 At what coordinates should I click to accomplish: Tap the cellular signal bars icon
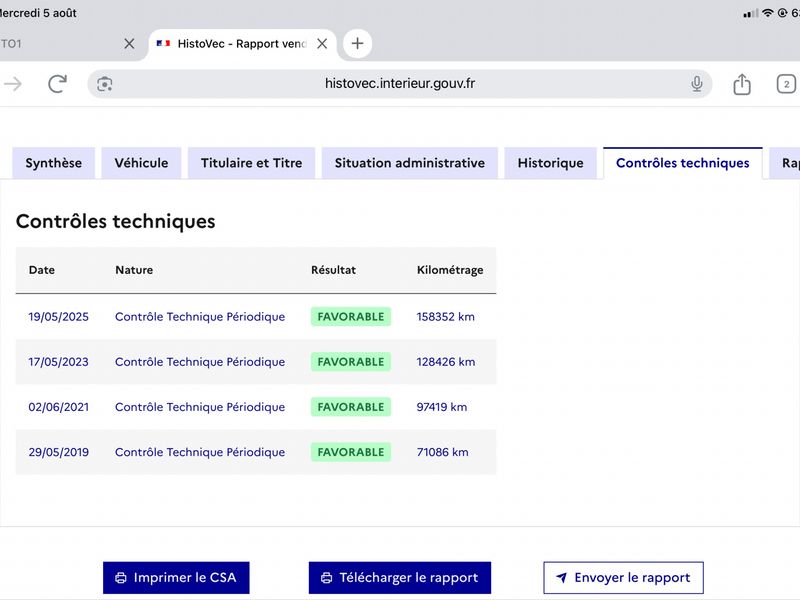[x=751, y=13]
